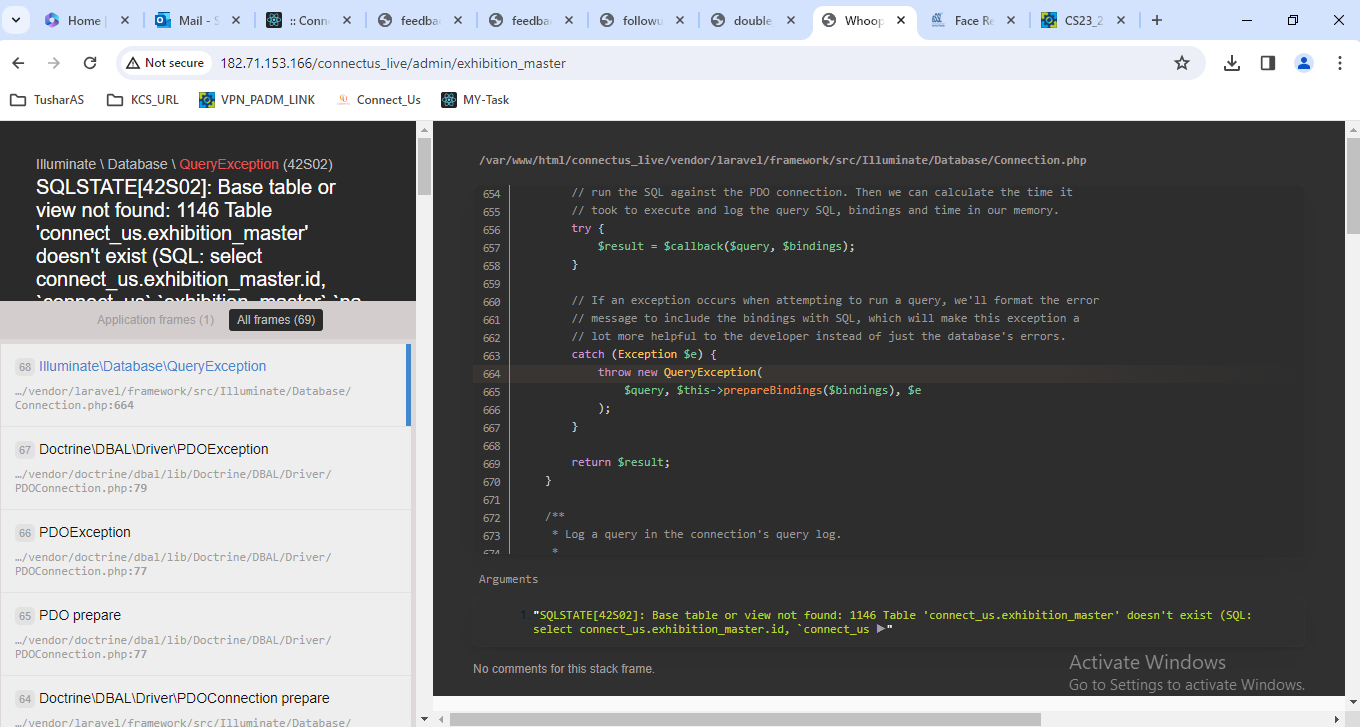The image size is (1360, 727).
Task: Click the QueryException title in error header
Action: pos(229,164)
